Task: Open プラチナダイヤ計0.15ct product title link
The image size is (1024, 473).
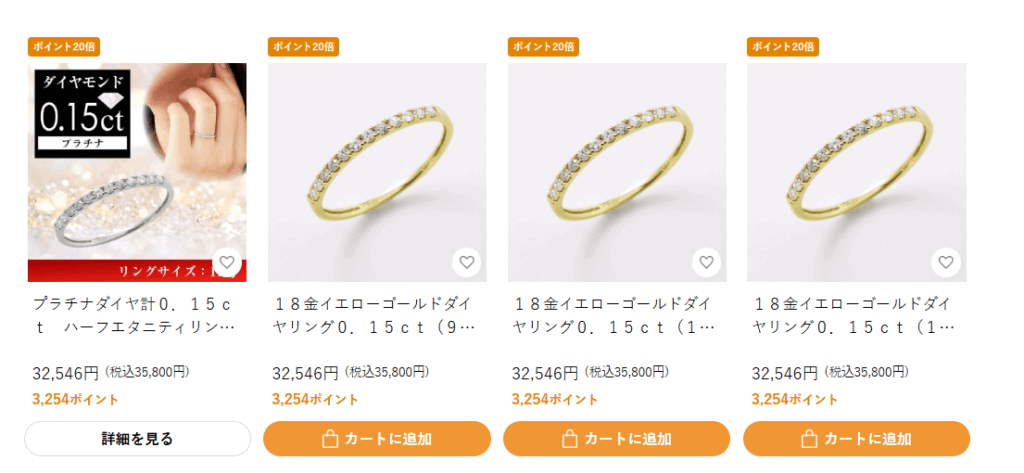Action: click(134, 316)
